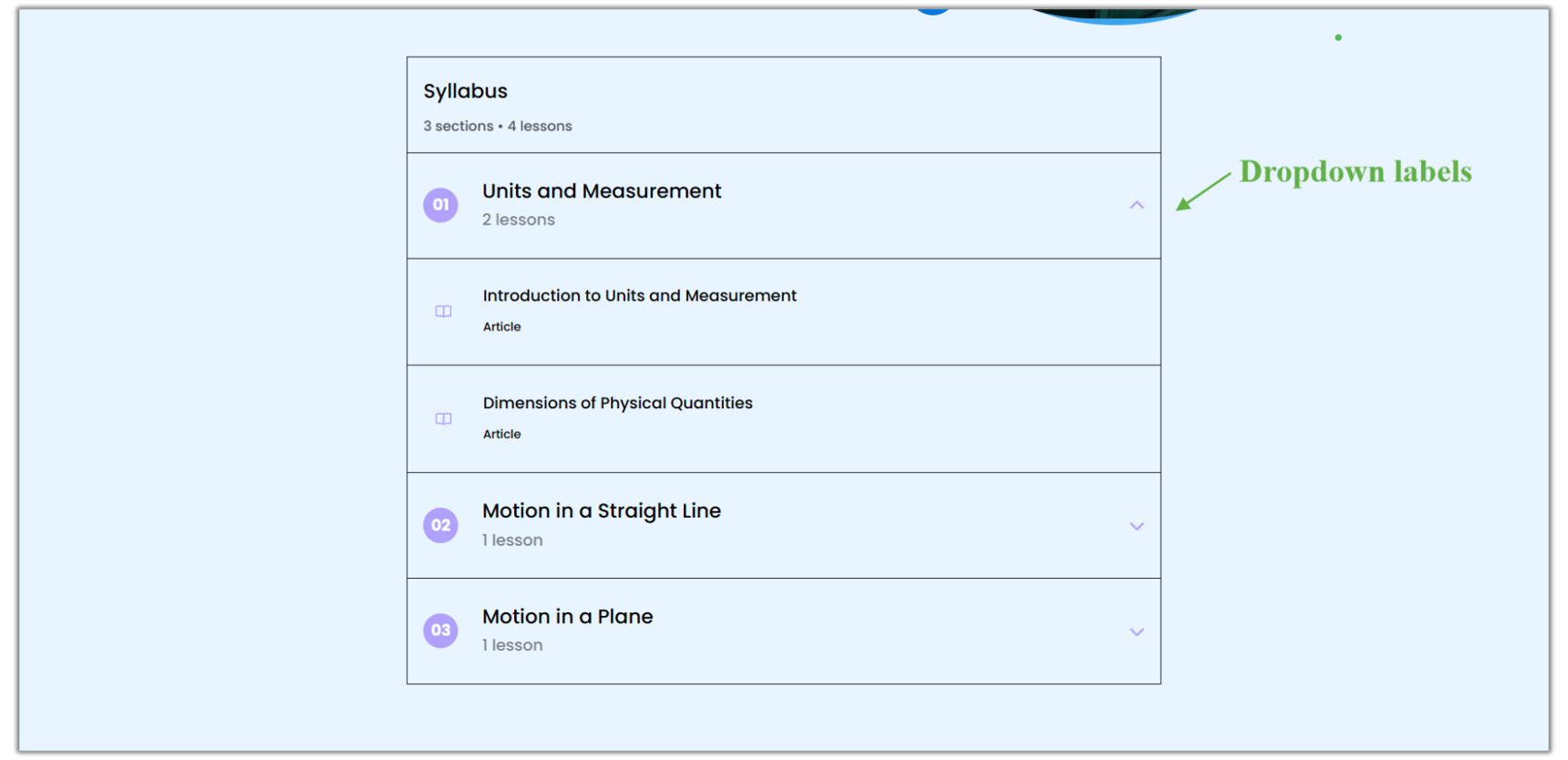Click the Units and Measurement section title

pyautogui.click(x=602, y=190)
